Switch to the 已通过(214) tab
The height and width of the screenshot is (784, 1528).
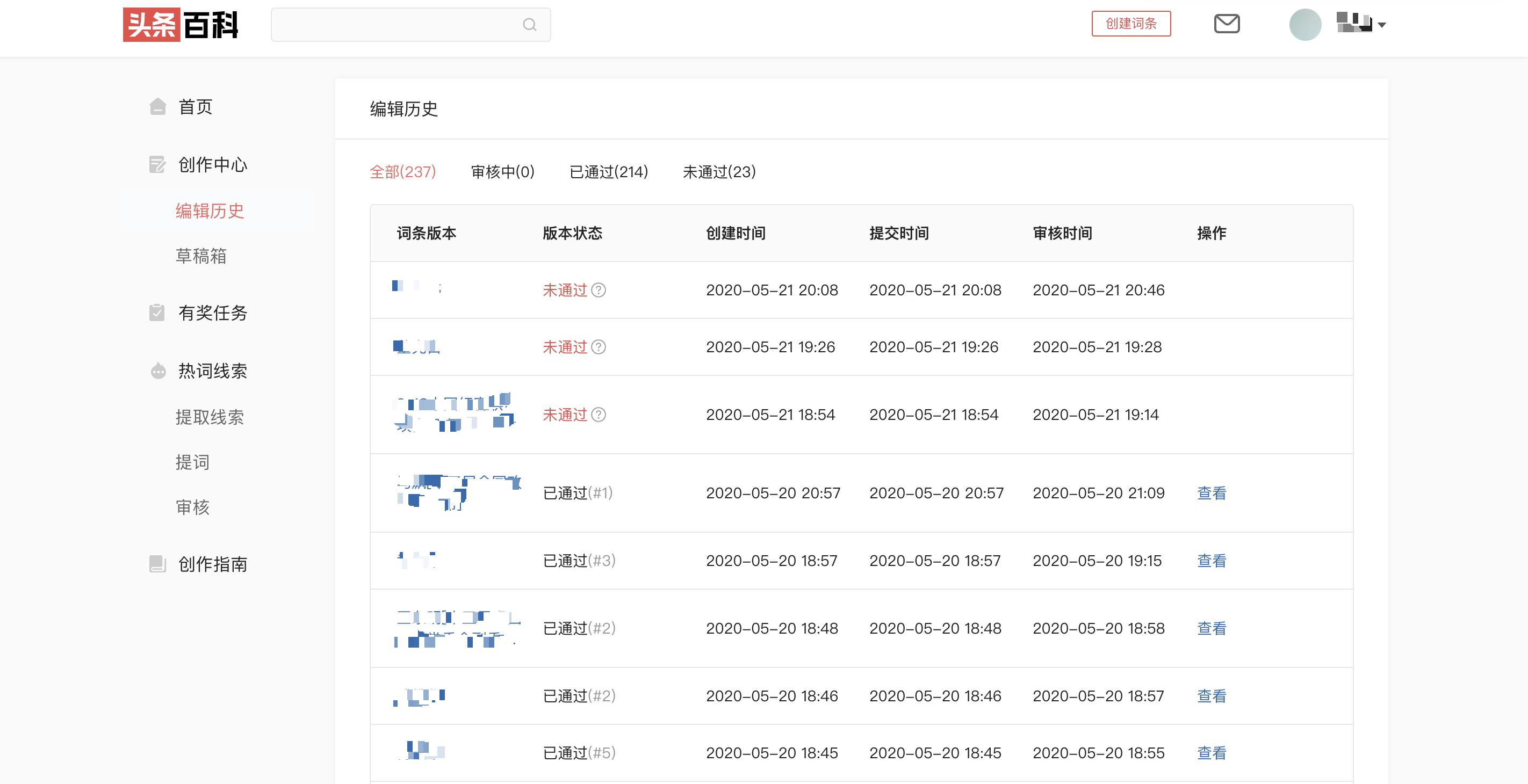[x=609, y=171]
